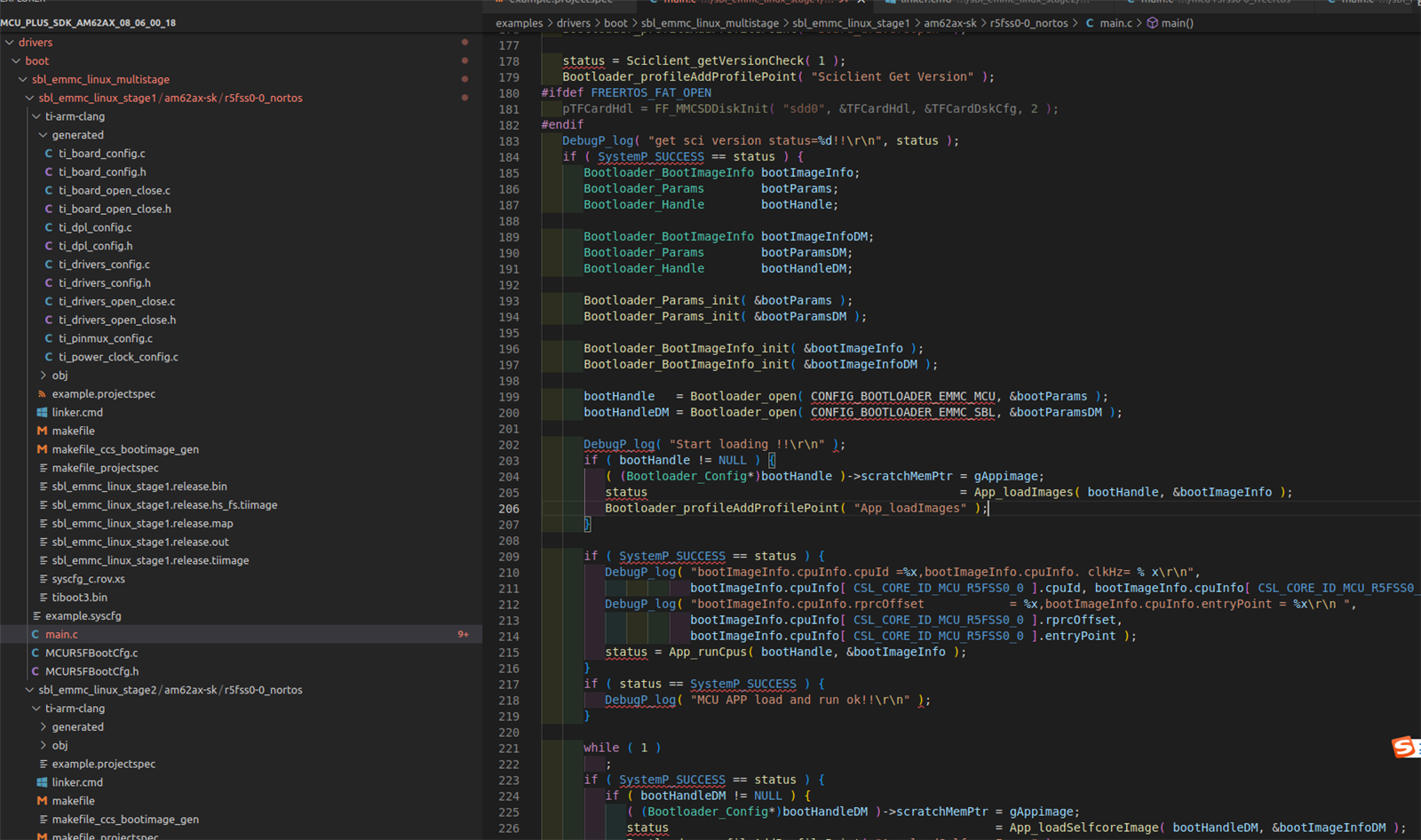
Task: Click the M icon of stage2 makefile
Action: (42, 801)
